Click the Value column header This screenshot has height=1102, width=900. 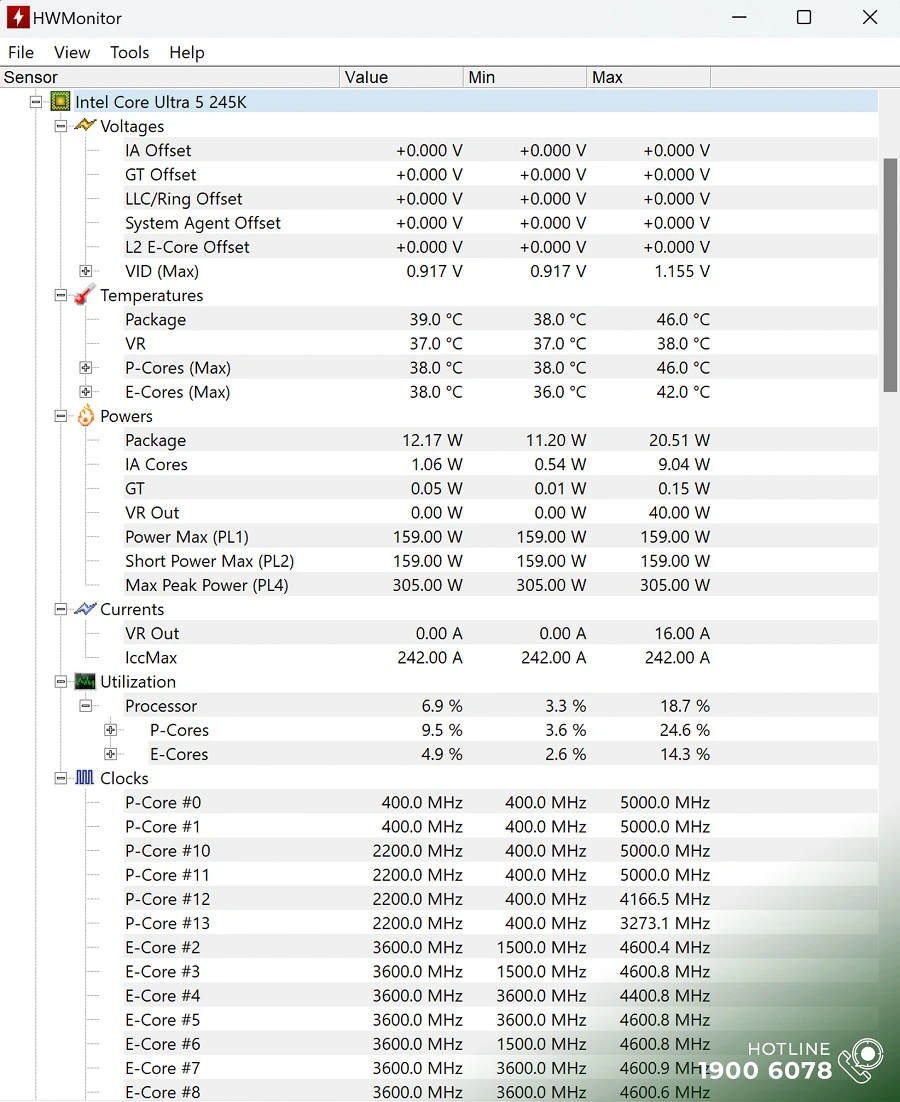point(401,77)
